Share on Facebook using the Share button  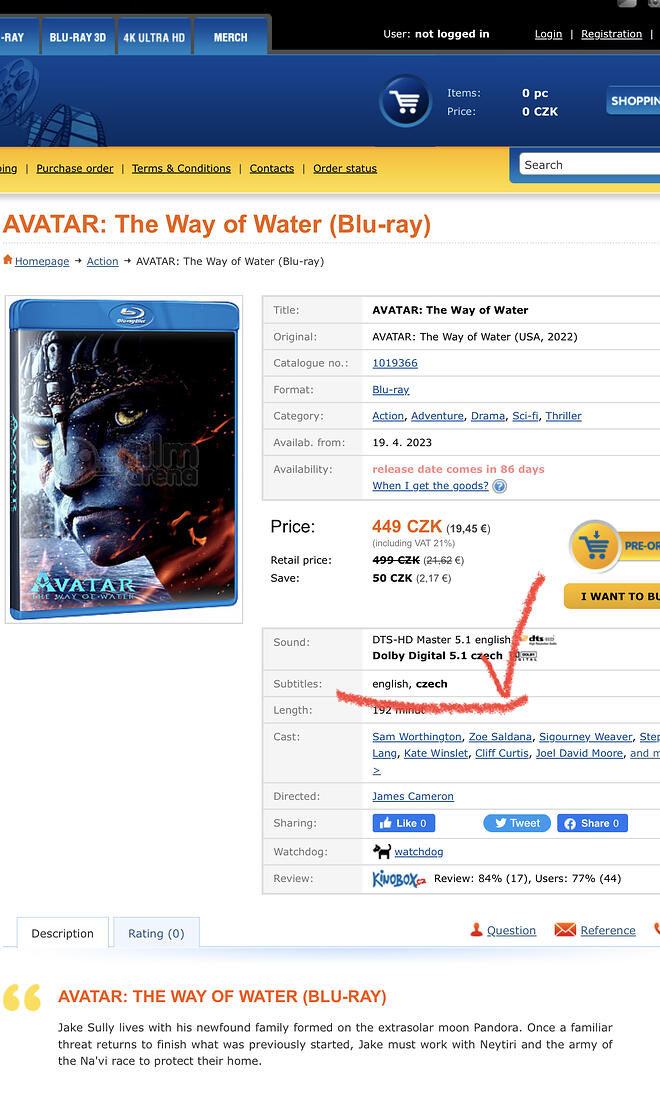[x=592, y=823]
